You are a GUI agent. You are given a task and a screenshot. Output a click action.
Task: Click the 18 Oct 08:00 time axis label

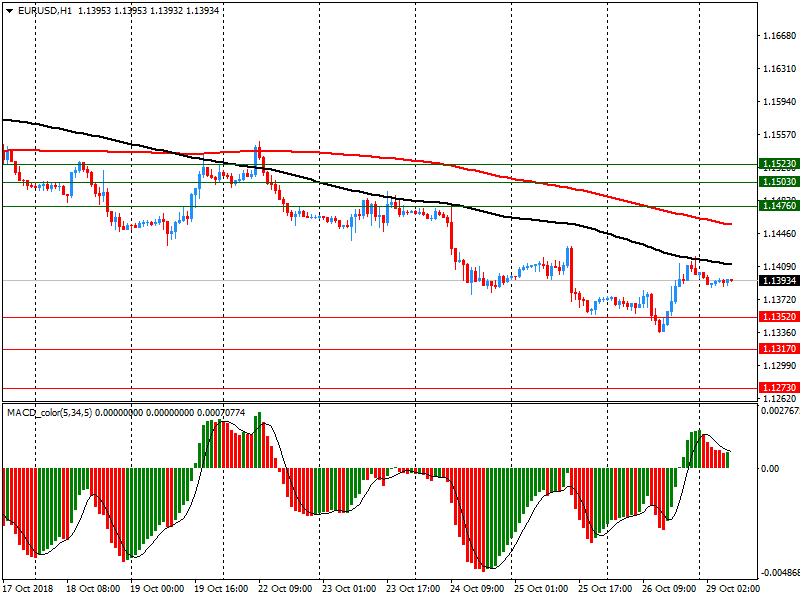93,589
